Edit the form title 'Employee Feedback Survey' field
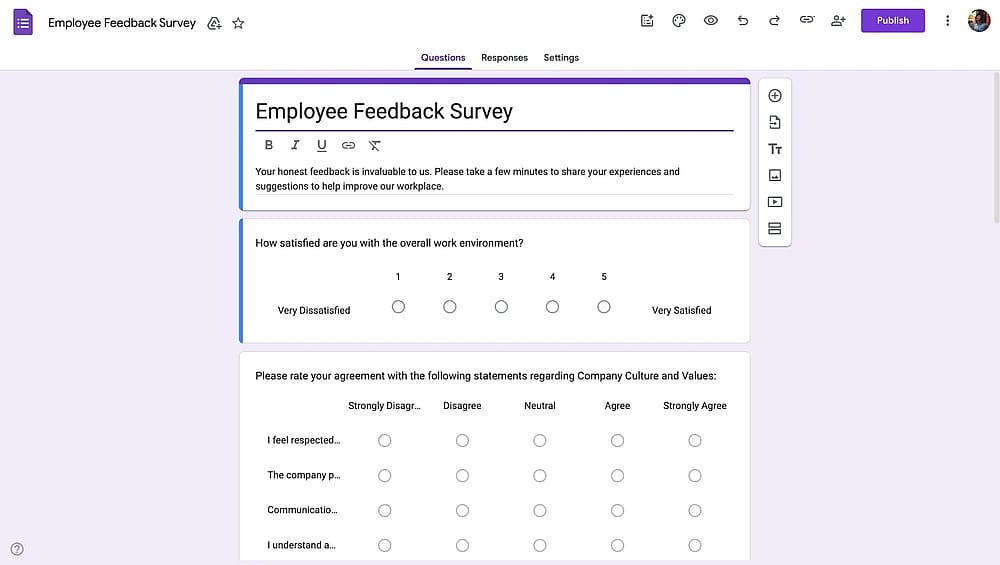The width and height of the screenshot is (1000, 565). (494, 112)
